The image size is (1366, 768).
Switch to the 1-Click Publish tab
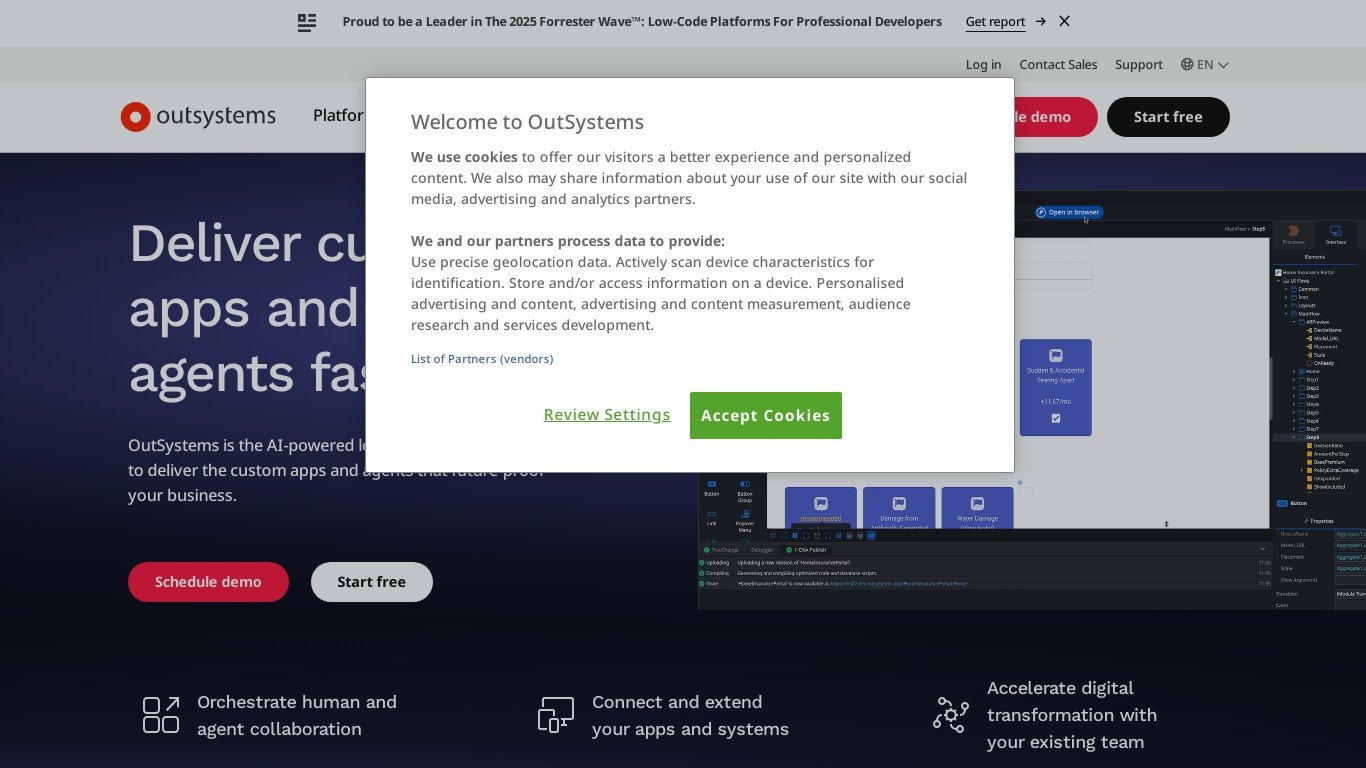point(807,550)
